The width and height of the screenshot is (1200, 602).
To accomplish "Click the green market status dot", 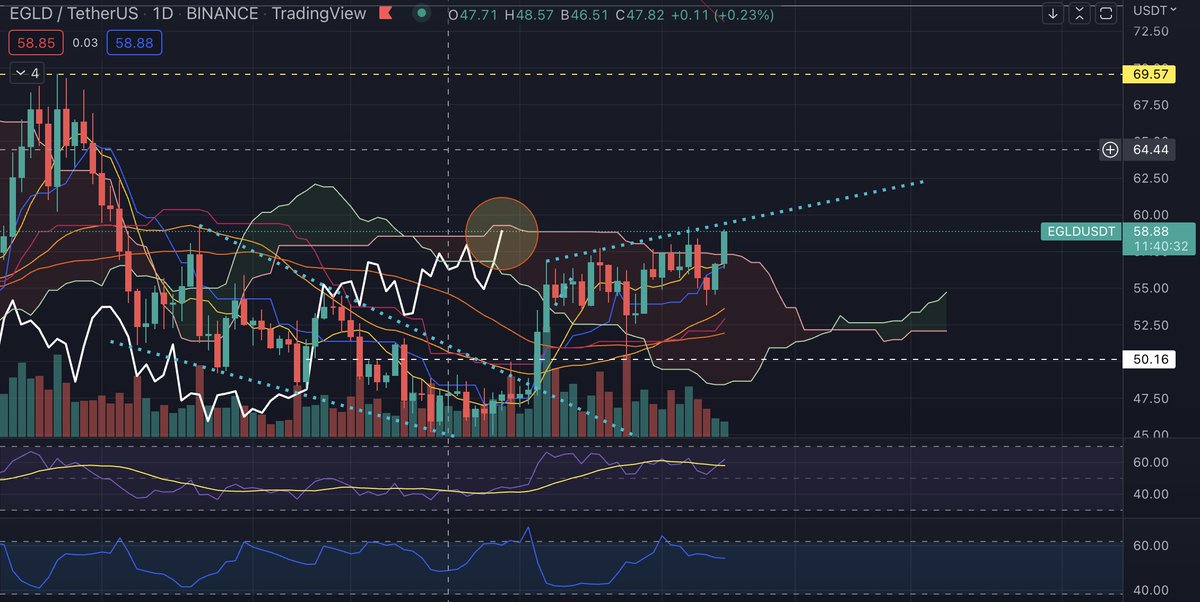I will 423,14.
